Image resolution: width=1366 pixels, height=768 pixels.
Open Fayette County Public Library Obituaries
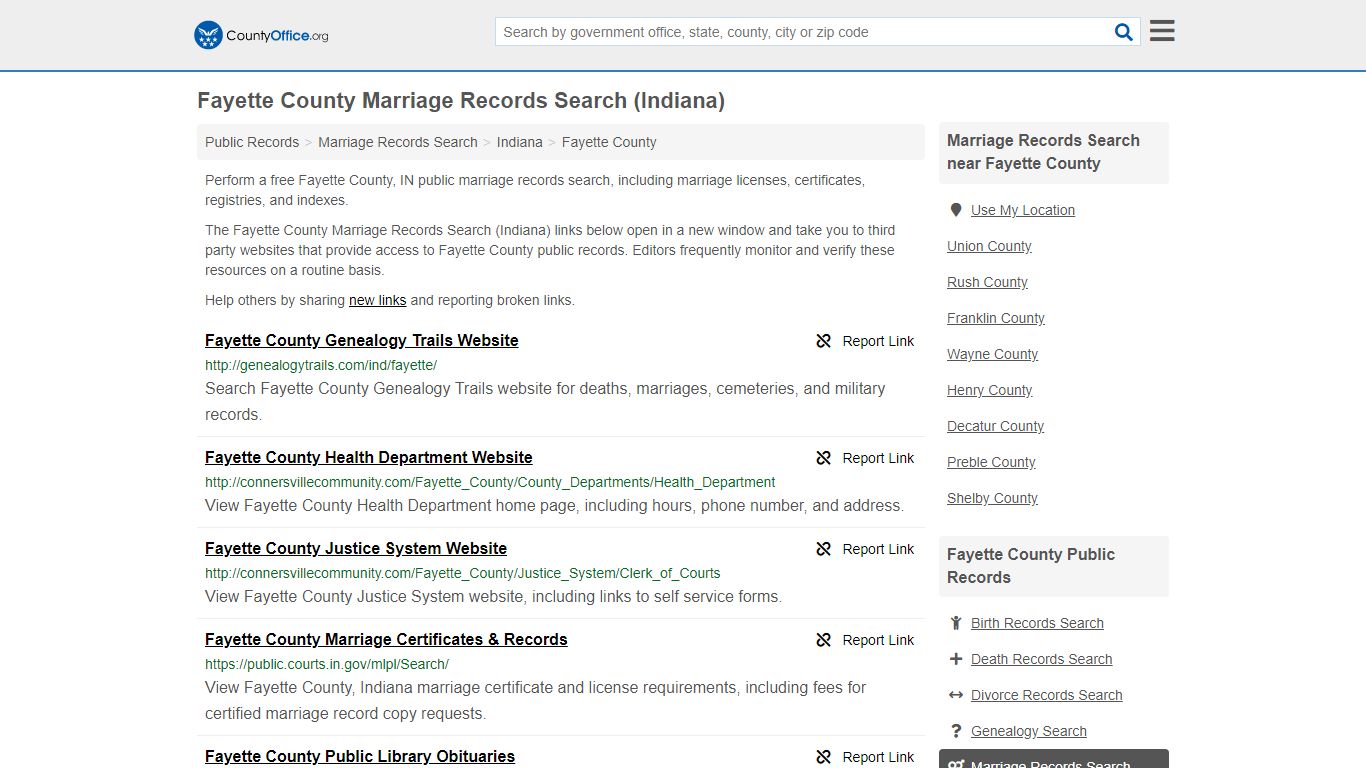point(360,757)
